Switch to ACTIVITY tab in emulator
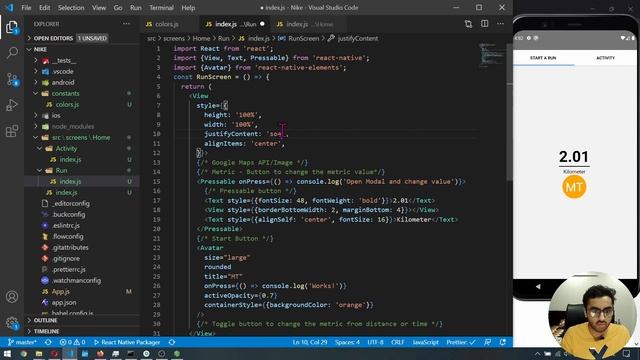Viewport: 640px width, 360px height. pos(605,58)
